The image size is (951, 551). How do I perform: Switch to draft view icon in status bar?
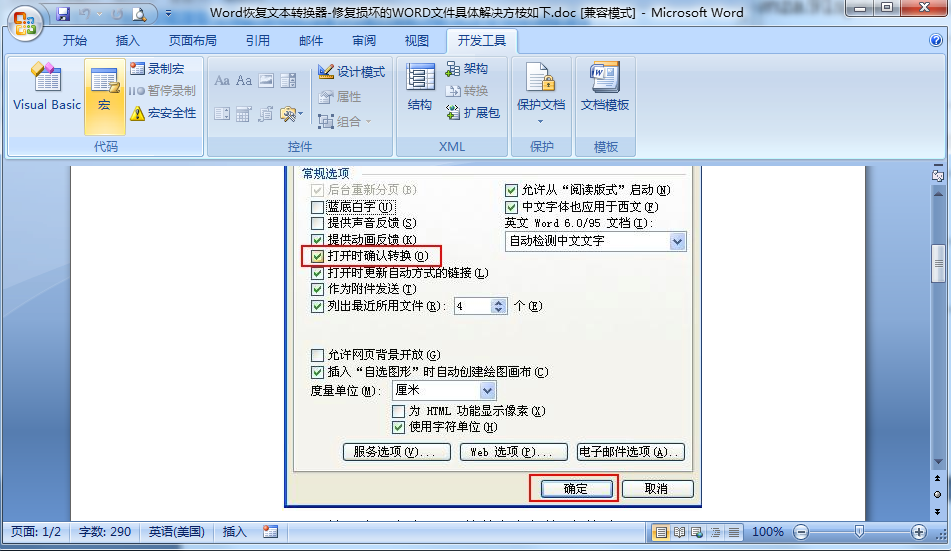pyautogui.click(x=734, y=532)
